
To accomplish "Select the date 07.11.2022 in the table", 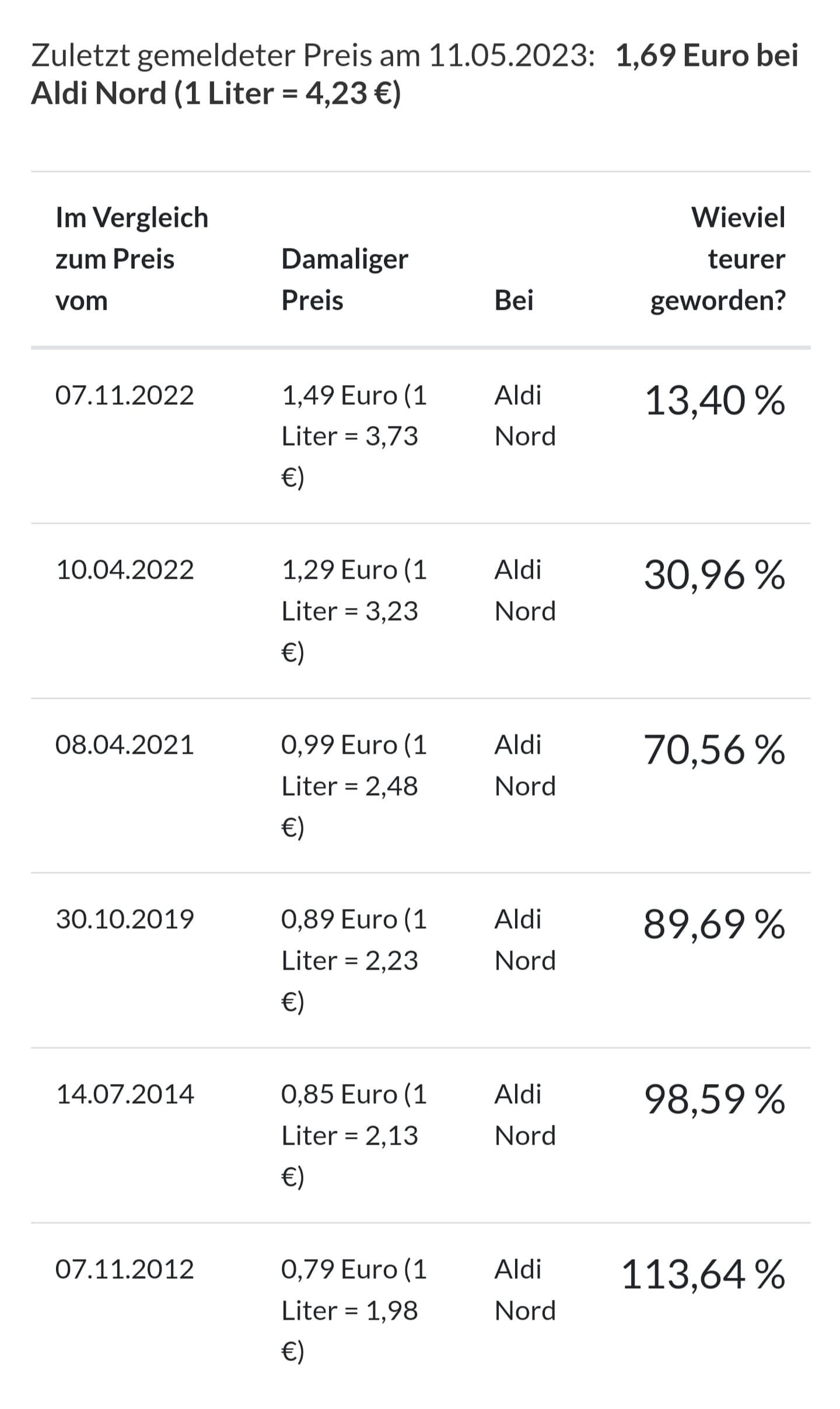I will [x=124, y=396].
